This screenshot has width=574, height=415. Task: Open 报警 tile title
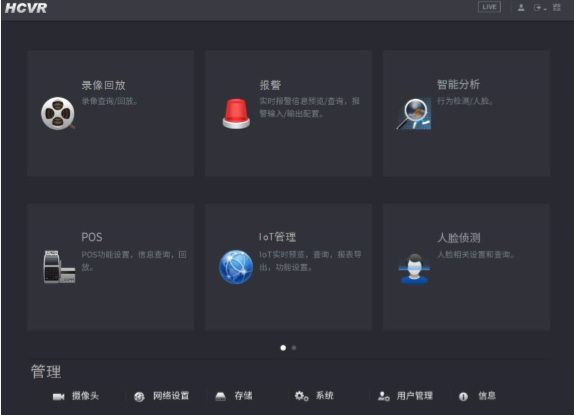tap(270, 85)
